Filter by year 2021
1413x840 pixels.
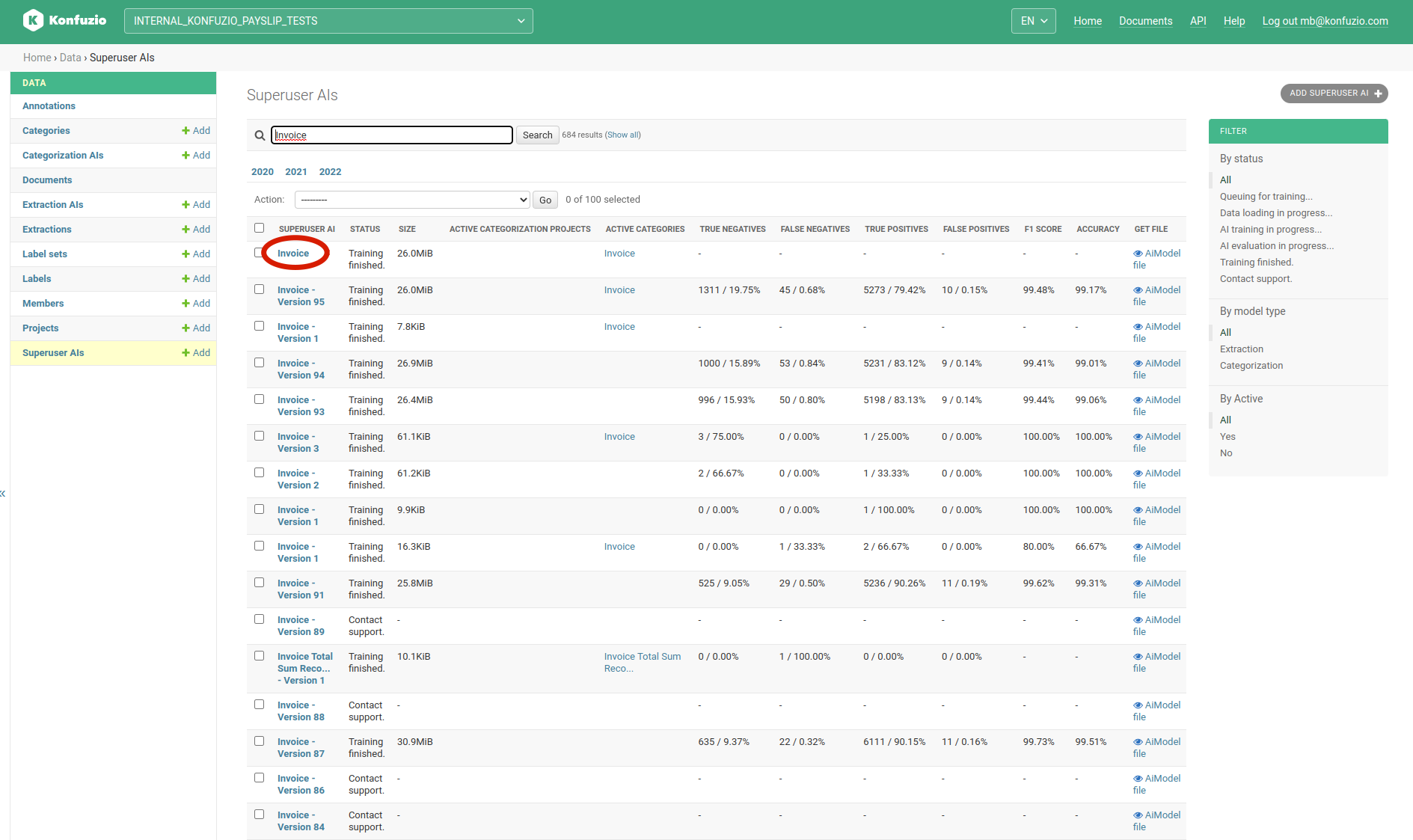[x=296, y=172]
